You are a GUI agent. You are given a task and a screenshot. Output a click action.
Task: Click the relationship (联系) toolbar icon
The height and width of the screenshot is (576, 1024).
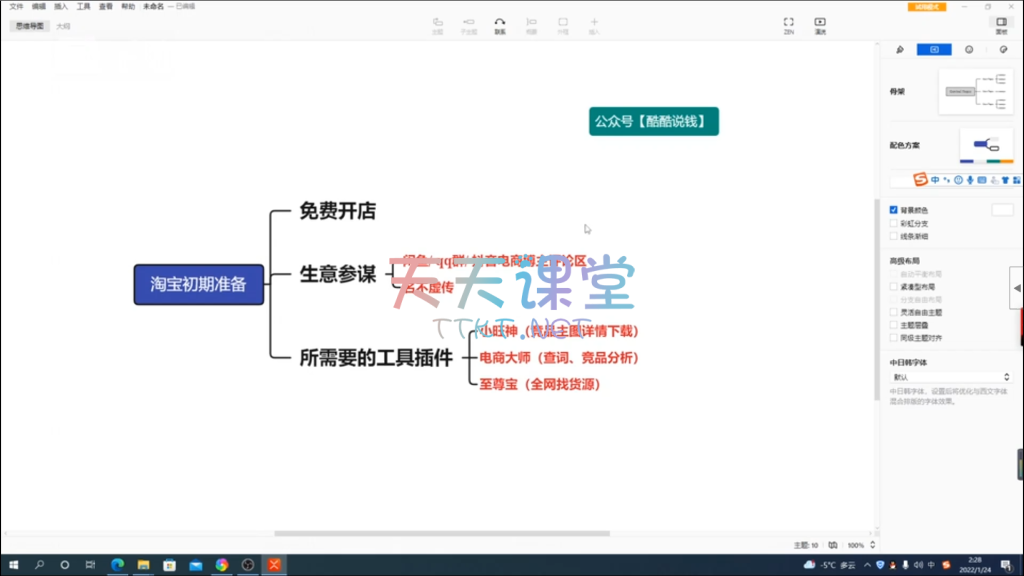(500, 22)
